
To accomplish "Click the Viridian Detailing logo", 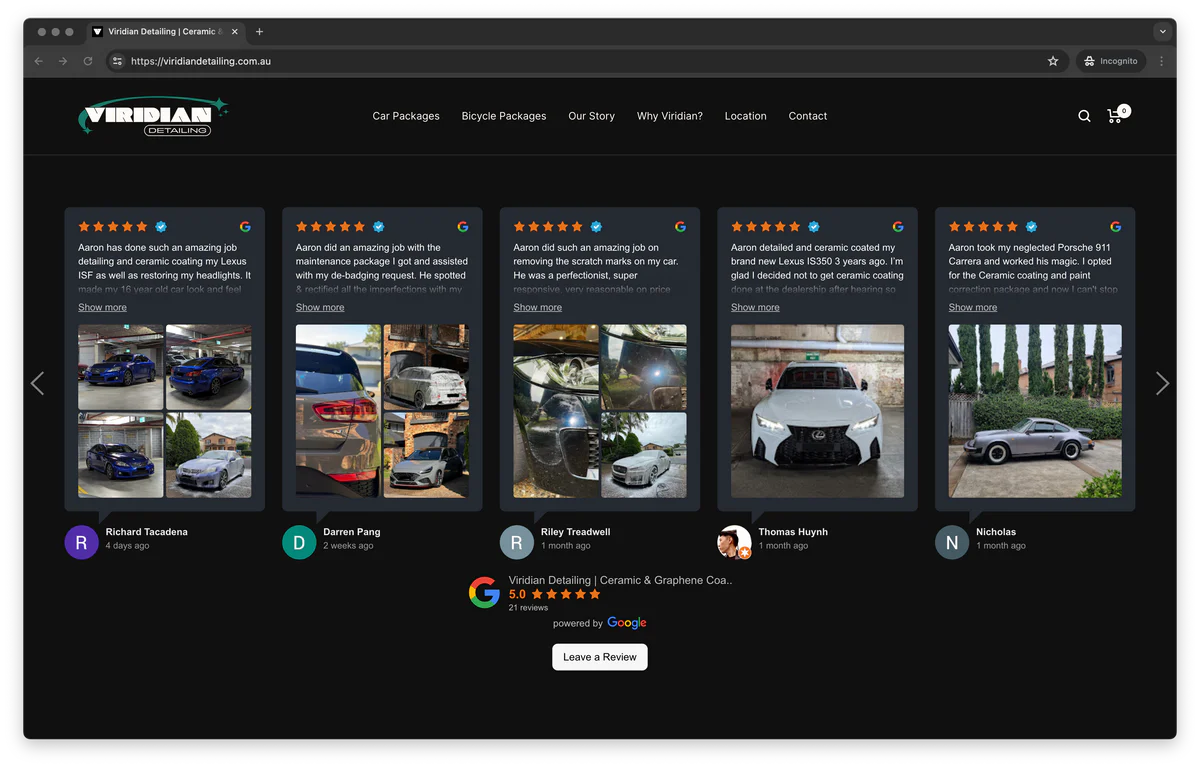I will click(x=153, y=116).
